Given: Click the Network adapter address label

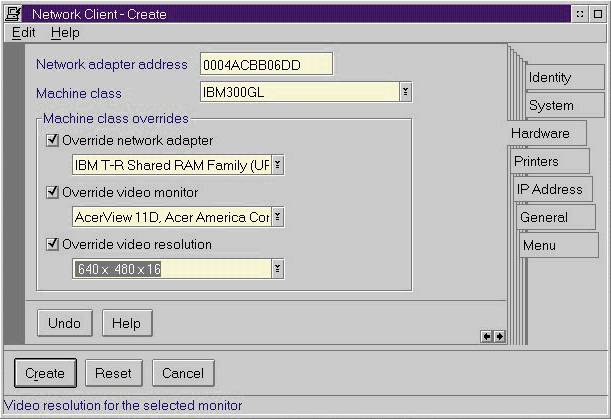Looking at the screenshot, I should pos(111,64).
